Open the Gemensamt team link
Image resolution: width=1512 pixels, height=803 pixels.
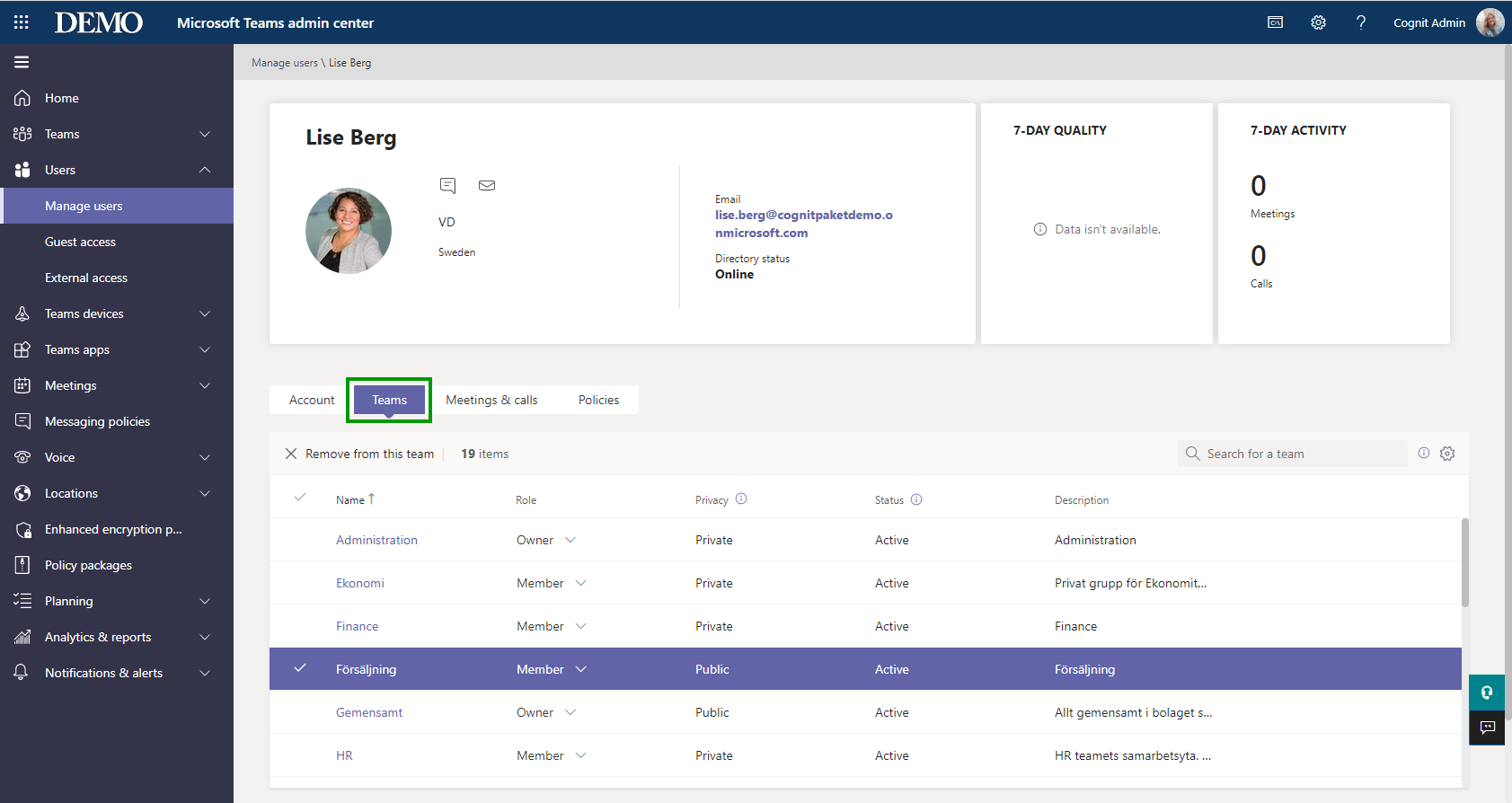(x=369, y=712)
